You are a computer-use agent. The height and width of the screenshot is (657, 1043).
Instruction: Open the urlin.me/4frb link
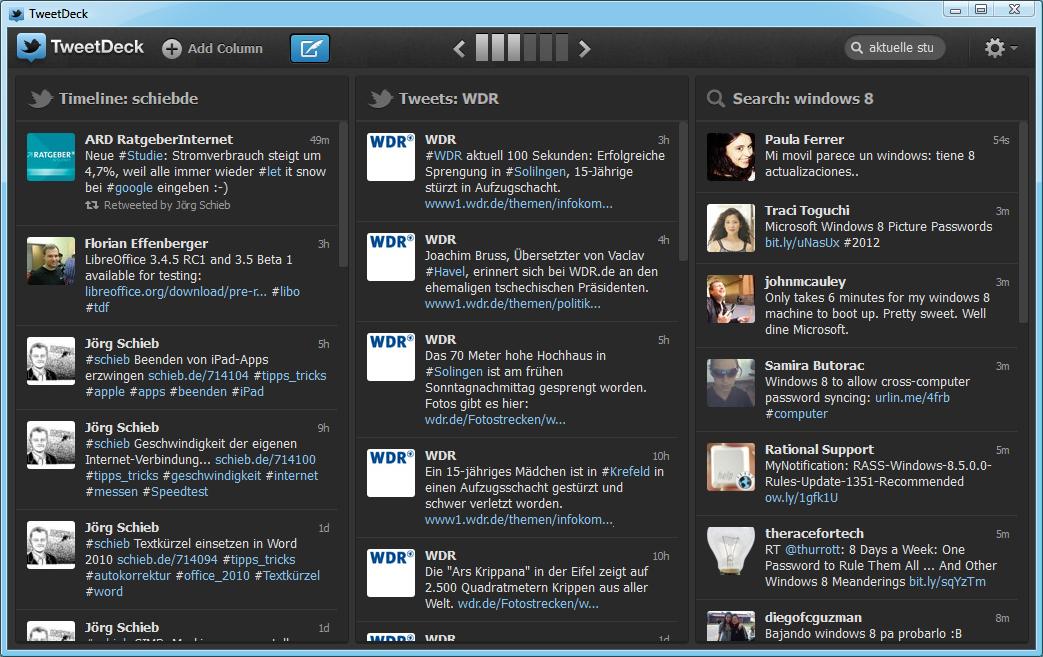[912, 398]
